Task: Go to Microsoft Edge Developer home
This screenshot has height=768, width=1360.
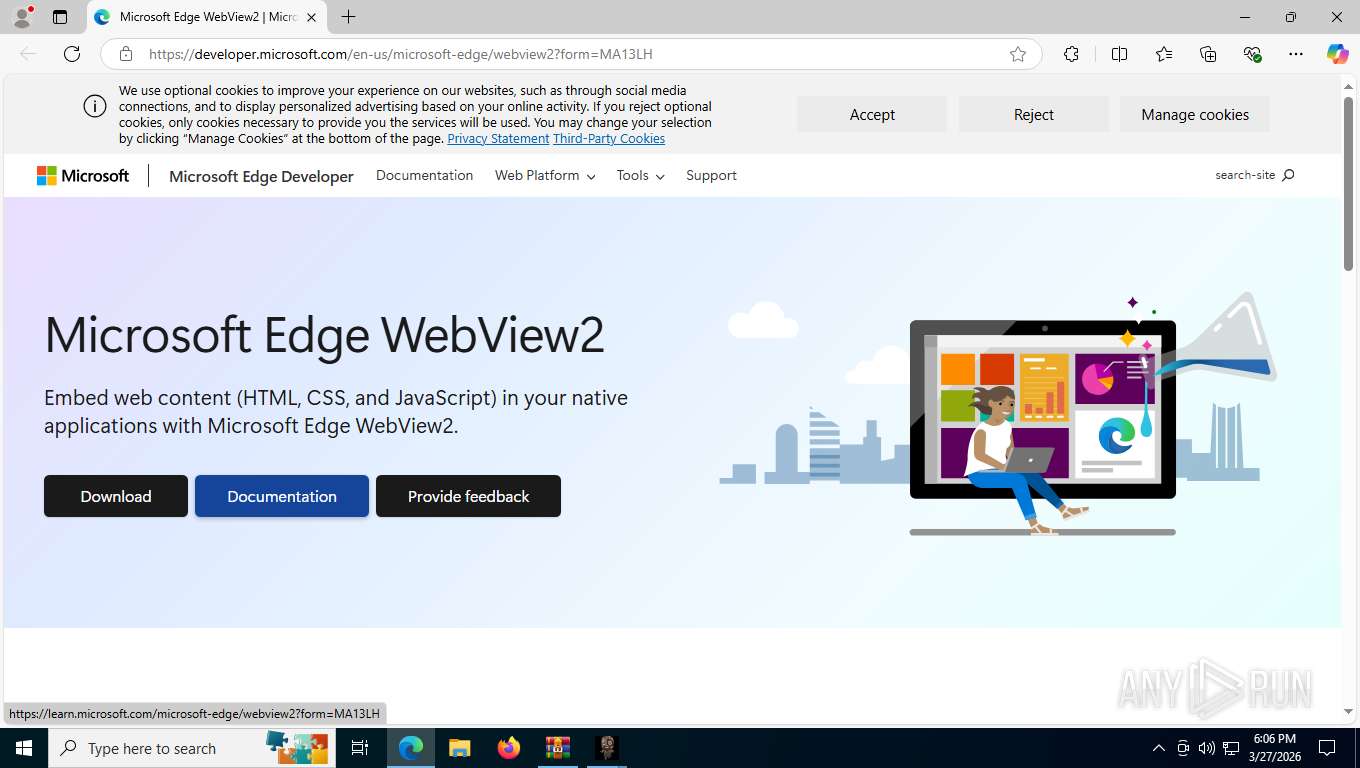Action: [261, 176]
